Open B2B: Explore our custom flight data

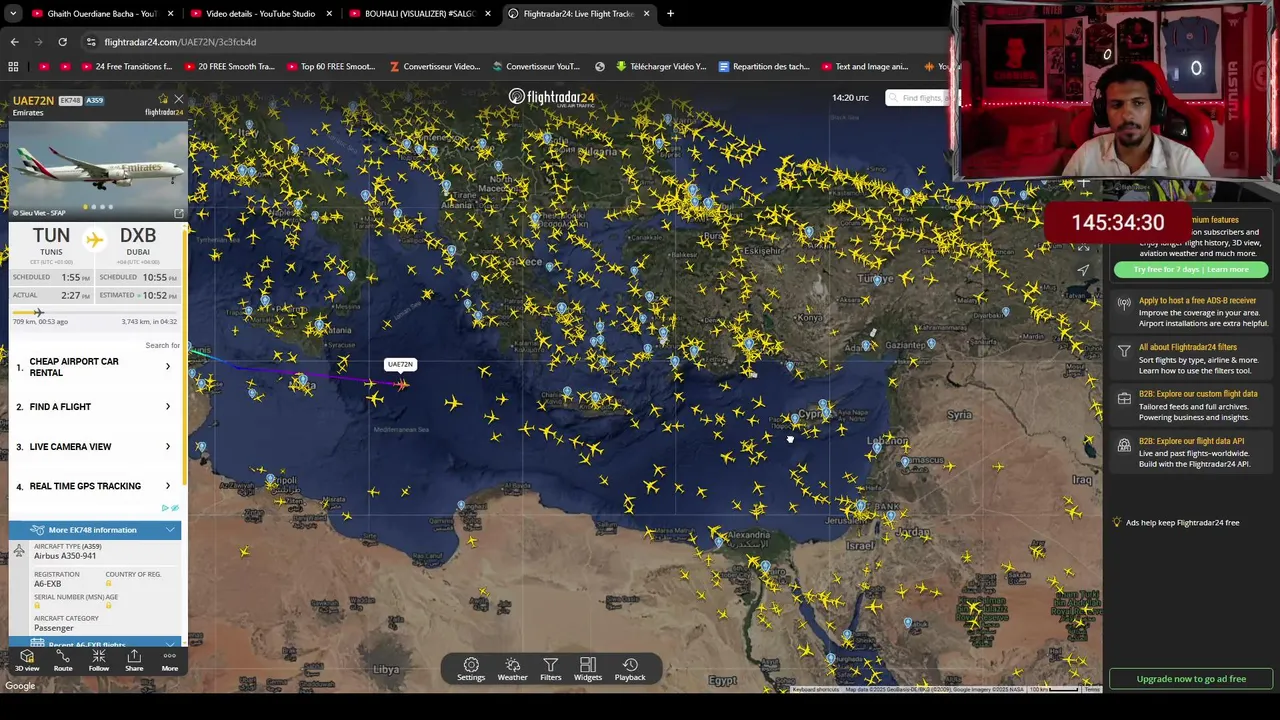pos(1193,405)
